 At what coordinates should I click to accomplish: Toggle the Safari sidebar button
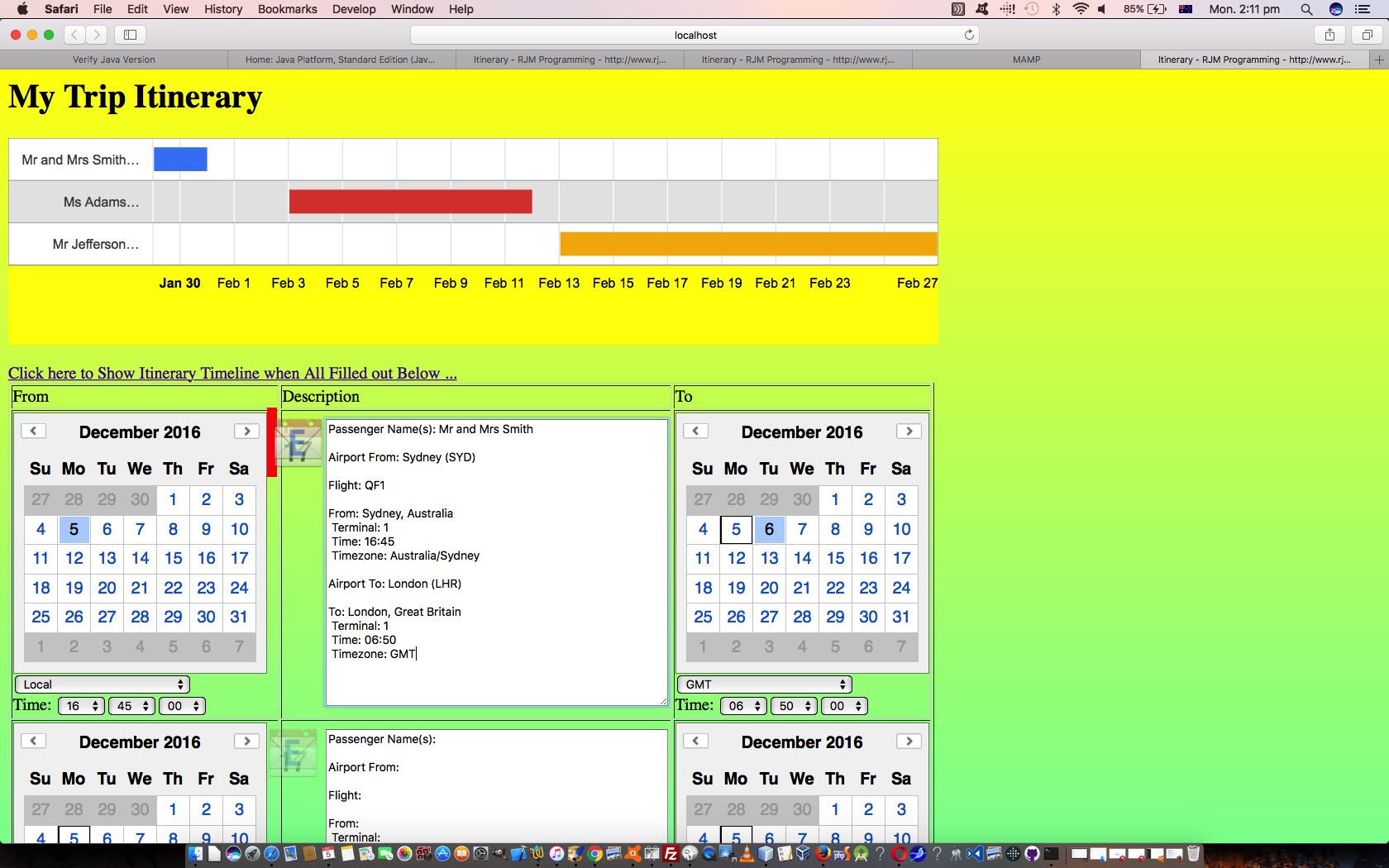(x=130, y=35)
